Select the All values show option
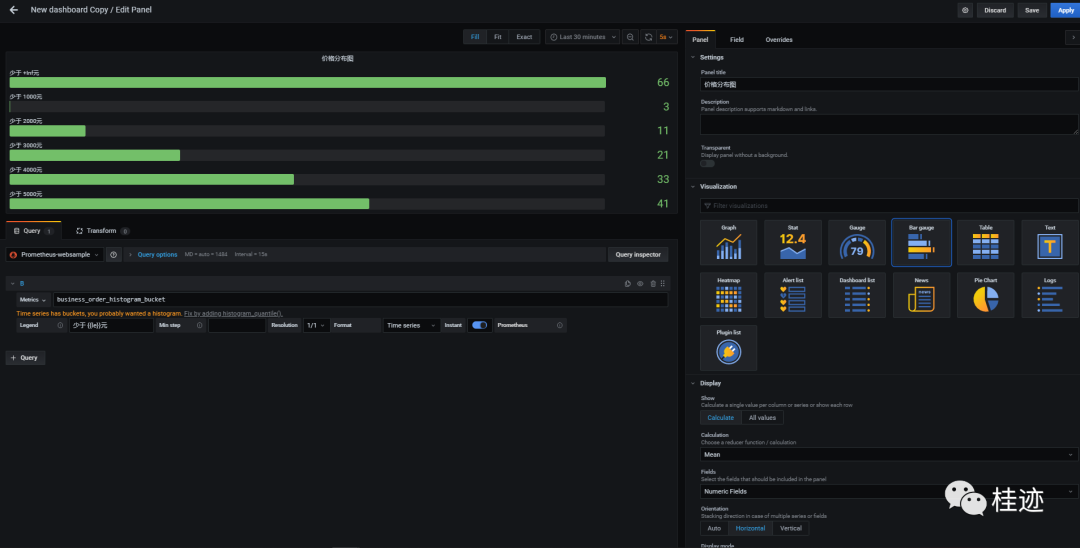This screenshot has height=548, width=1080. (762, 418)
